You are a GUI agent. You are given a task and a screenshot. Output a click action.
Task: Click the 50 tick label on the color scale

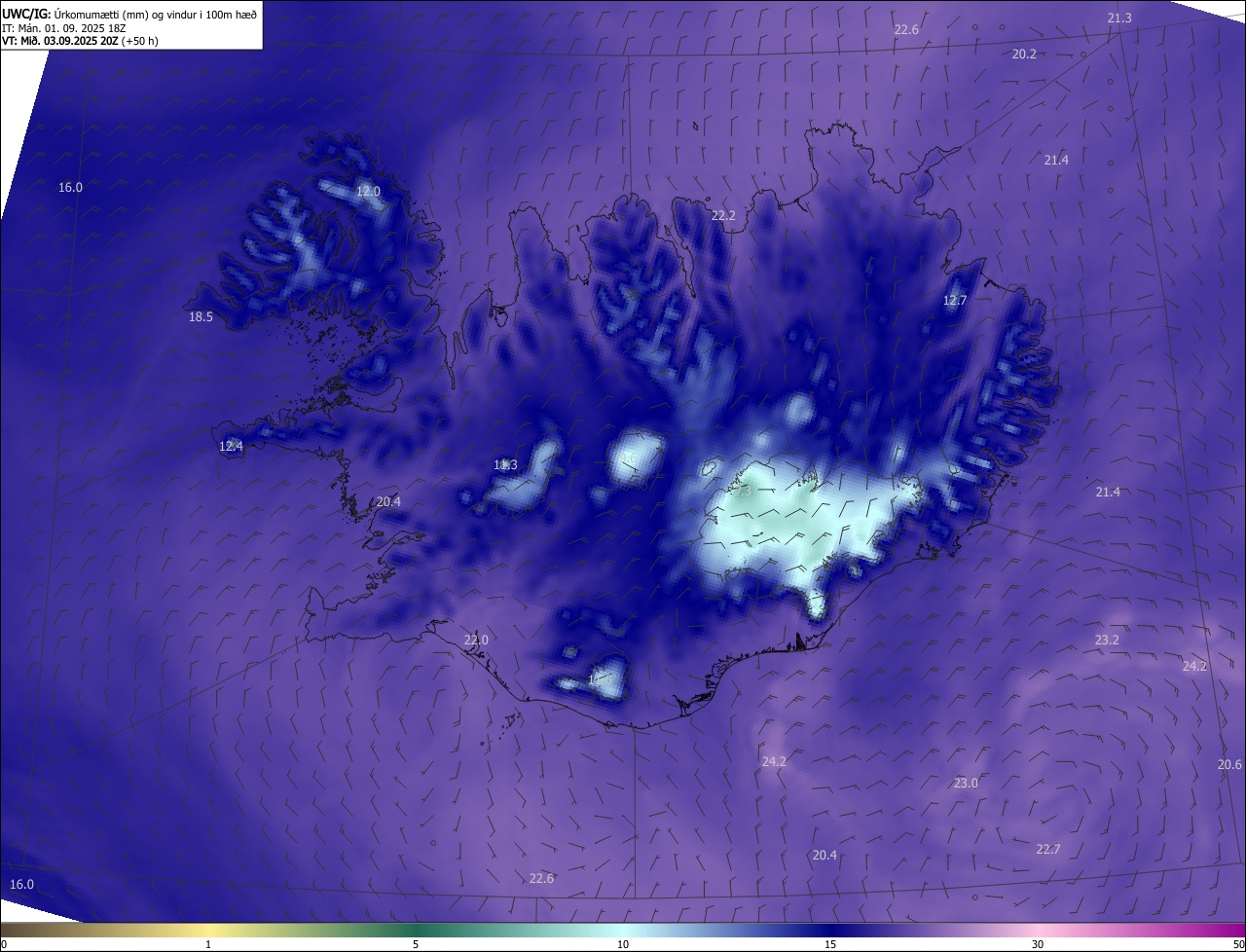[x=1237, y=944]
